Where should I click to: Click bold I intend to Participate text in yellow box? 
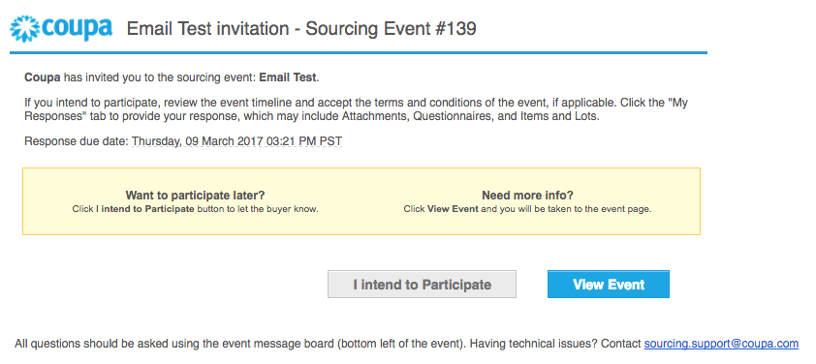pyautogui.click(x=145, y=209)
